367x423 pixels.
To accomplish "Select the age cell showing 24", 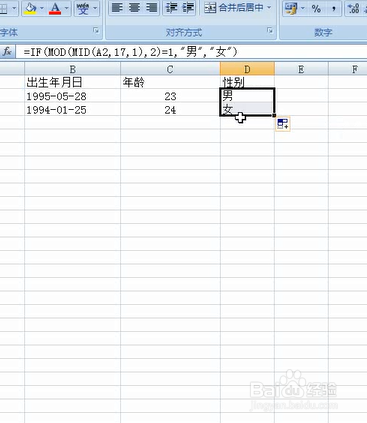I will [x=170, y=110].
